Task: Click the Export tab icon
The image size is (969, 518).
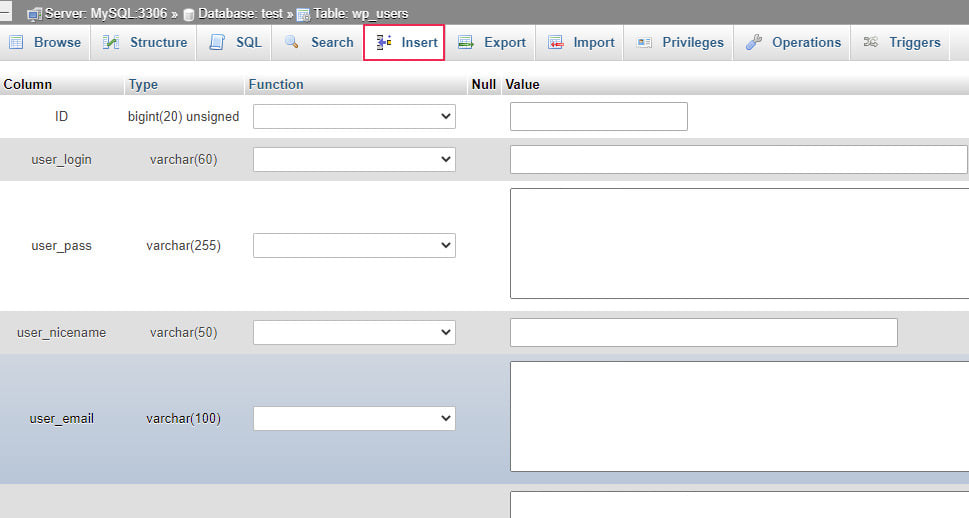Action: [x=465, y=42]
